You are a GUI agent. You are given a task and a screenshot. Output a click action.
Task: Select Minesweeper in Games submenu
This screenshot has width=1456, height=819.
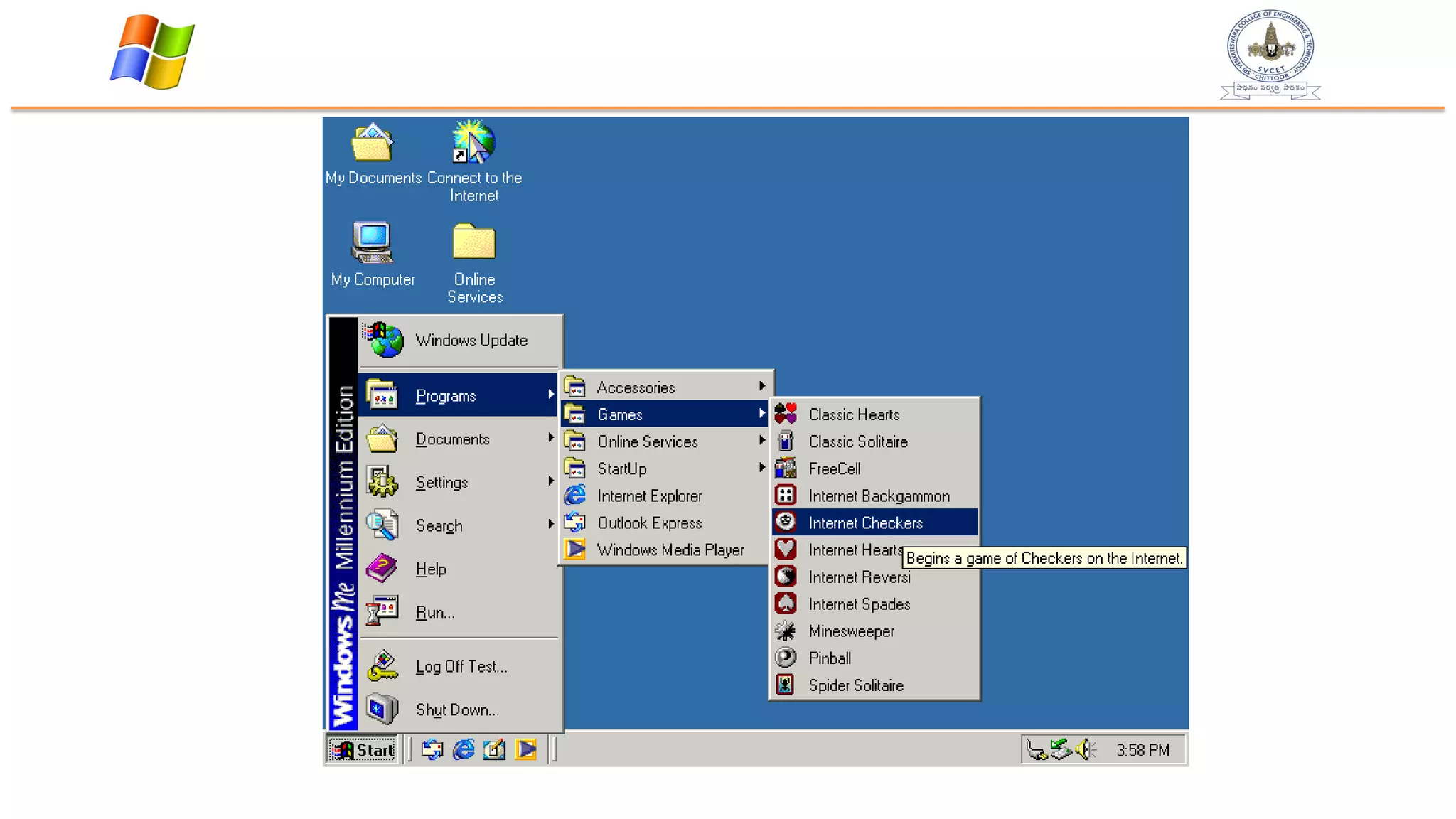click(851, 631)
